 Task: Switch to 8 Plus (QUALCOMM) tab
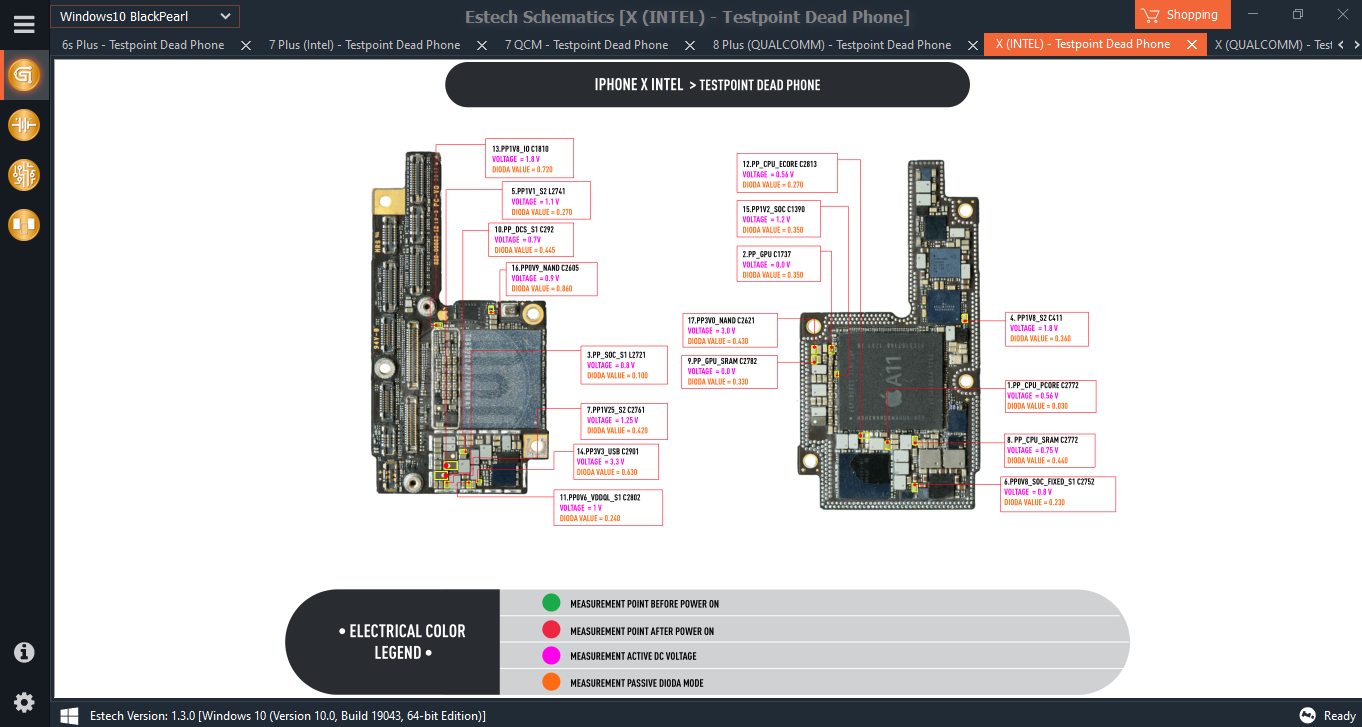(832, 45)
